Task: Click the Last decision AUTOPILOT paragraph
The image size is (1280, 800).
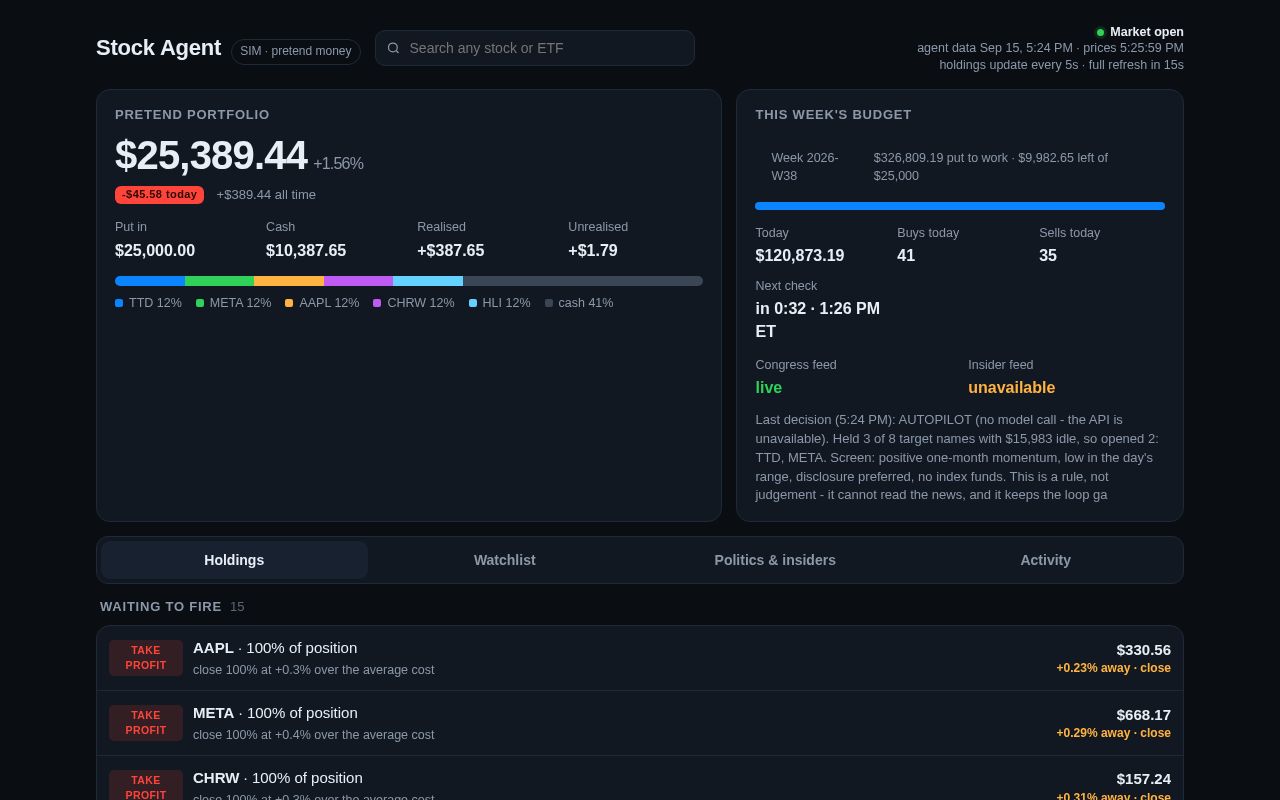Action: [958, 457]
